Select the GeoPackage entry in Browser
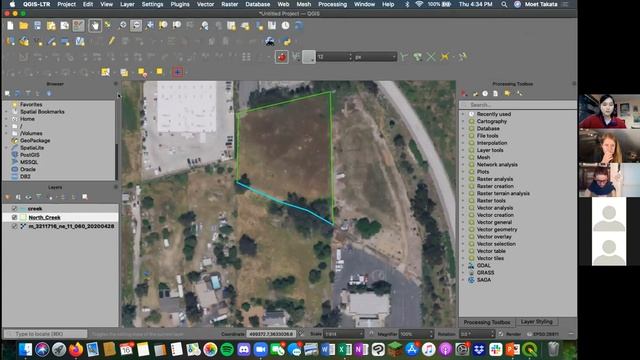Screen dimensions: 640x360 pos(35,140)
